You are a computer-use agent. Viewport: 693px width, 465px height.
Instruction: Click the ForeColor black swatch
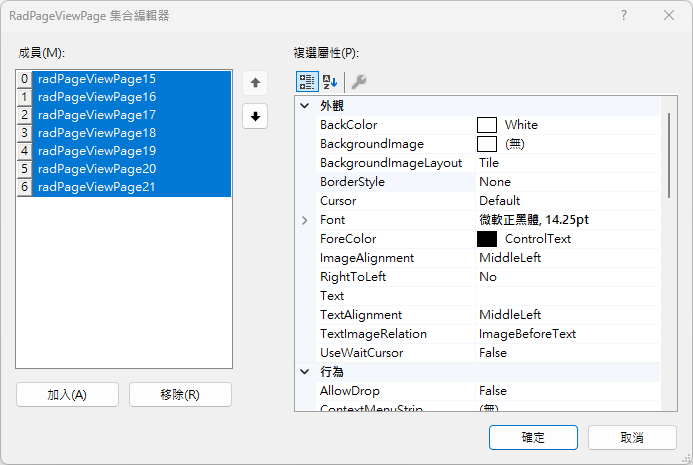point(487,239)
